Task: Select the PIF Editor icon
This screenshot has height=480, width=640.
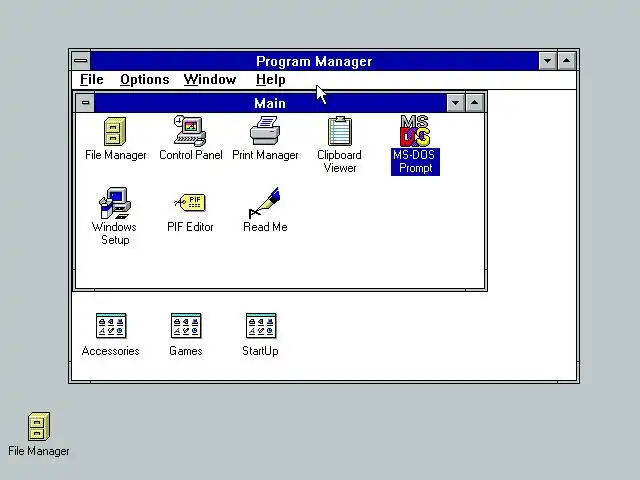Action: (x=190, y=202)
